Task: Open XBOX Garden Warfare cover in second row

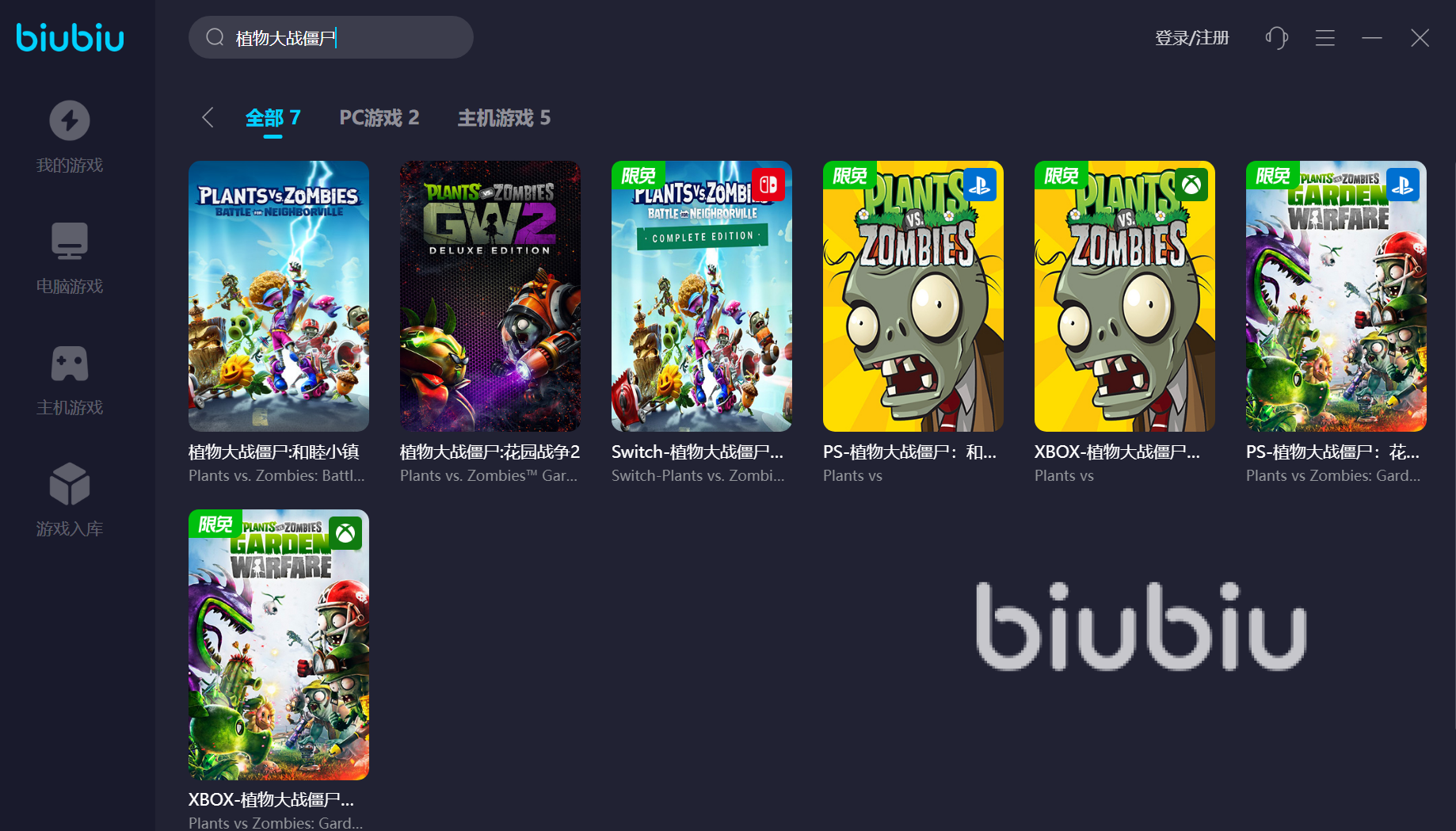Action: [279, 645]
